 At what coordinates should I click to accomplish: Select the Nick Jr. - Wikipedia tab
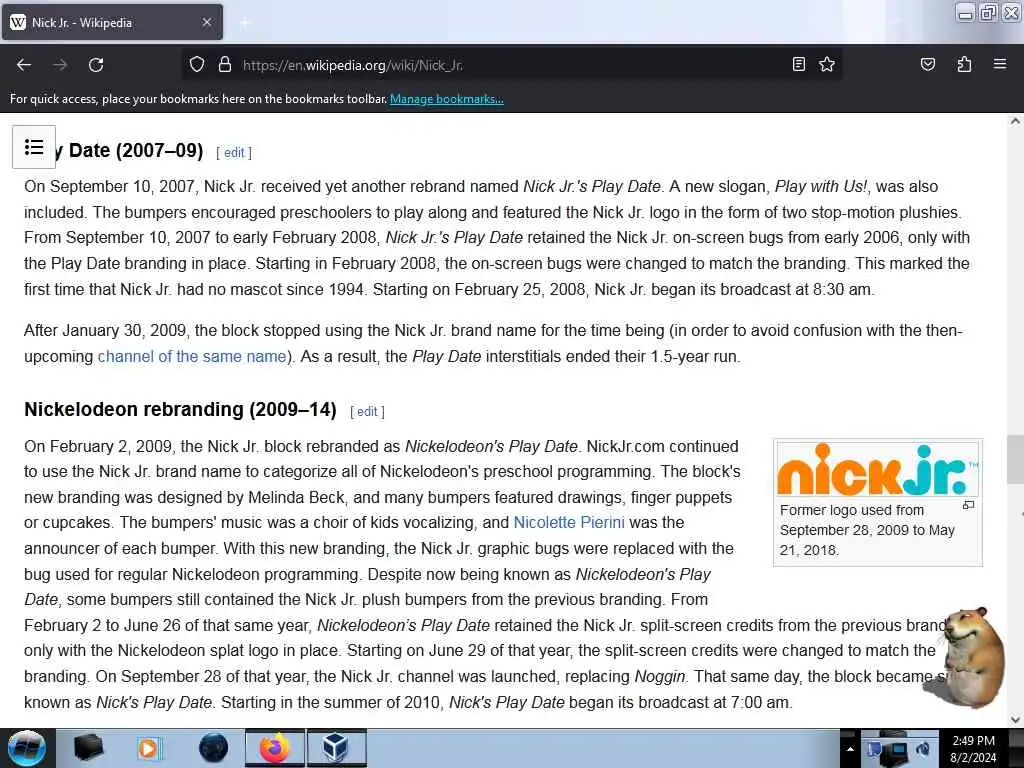112,22
